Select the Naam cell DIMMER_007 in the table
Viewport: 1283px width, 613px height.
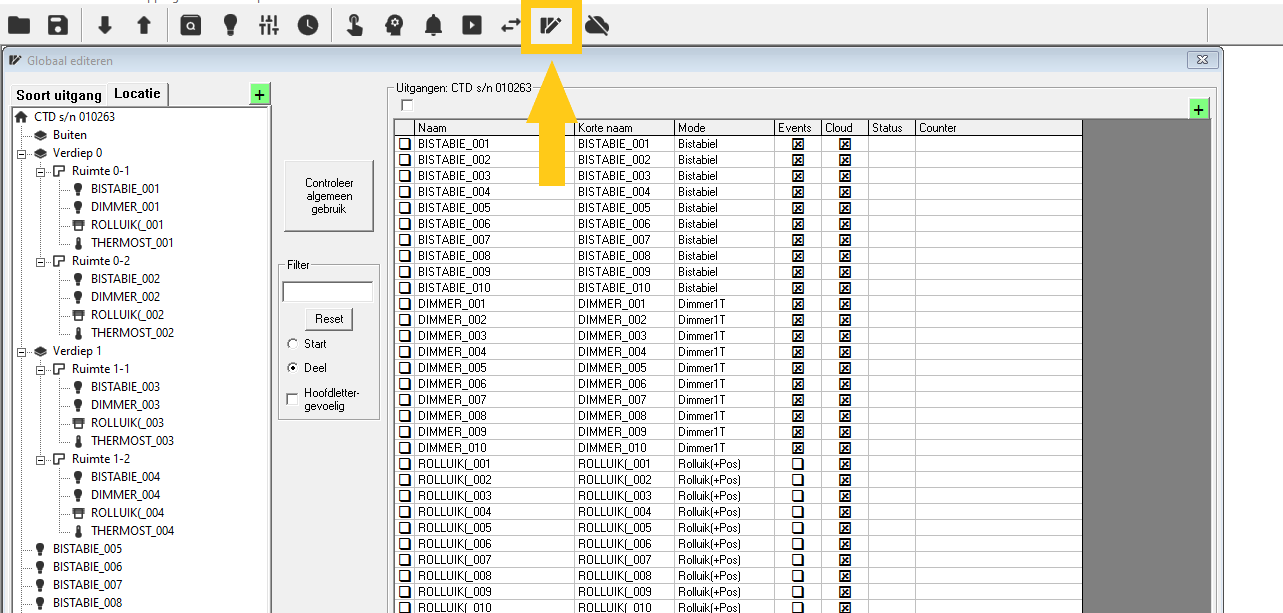point(495,400)
